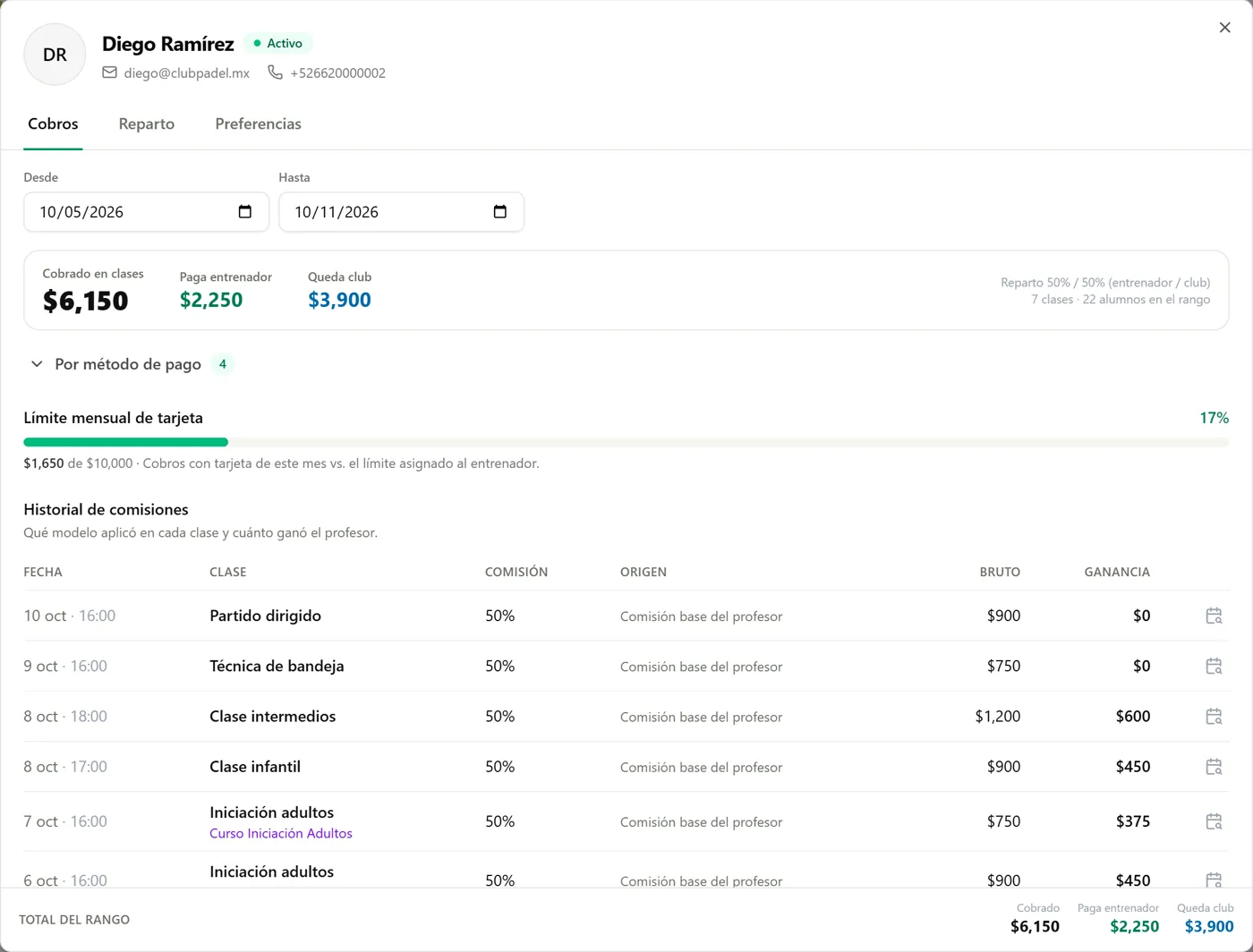Viewport: 1253px width, 952px height.
Task: Click the DR avatar circle
Action: tap(55, 55)
